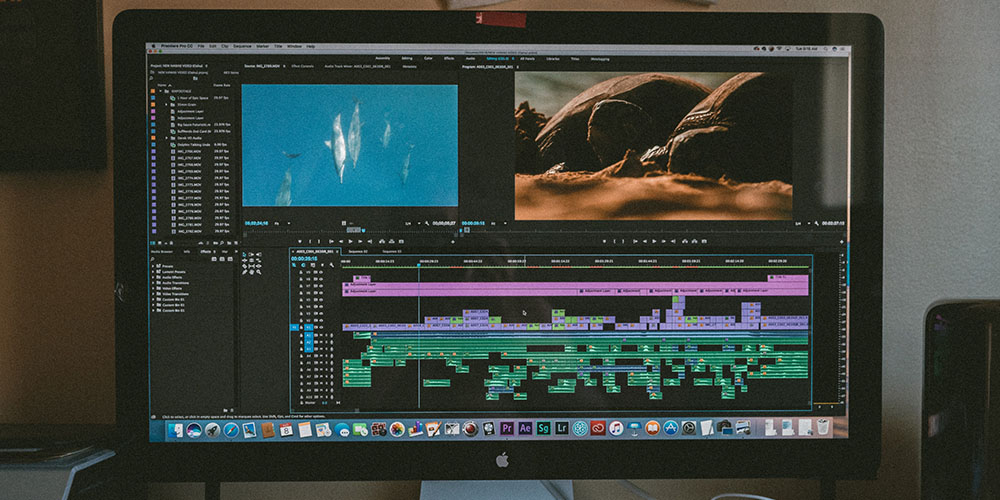Click orange label swatch of 35mm Grain bin
The width and height of the screenshot is (1000, 500).
pyautogui.click(x=152, y=105)
